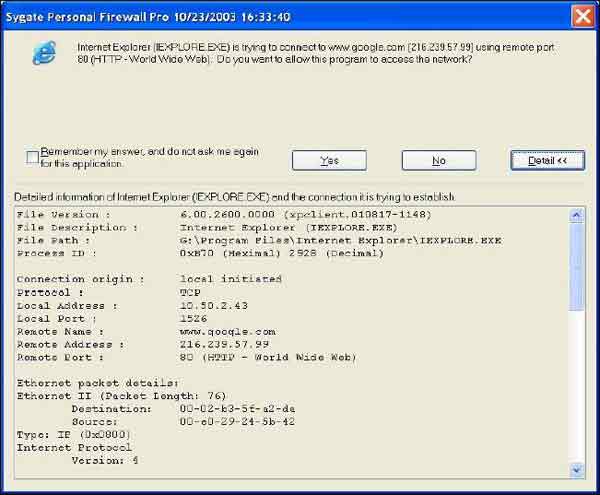Click the Process ID value line
Screen dimensions: 600x495
pyautogui.click(x=282, y=253)
